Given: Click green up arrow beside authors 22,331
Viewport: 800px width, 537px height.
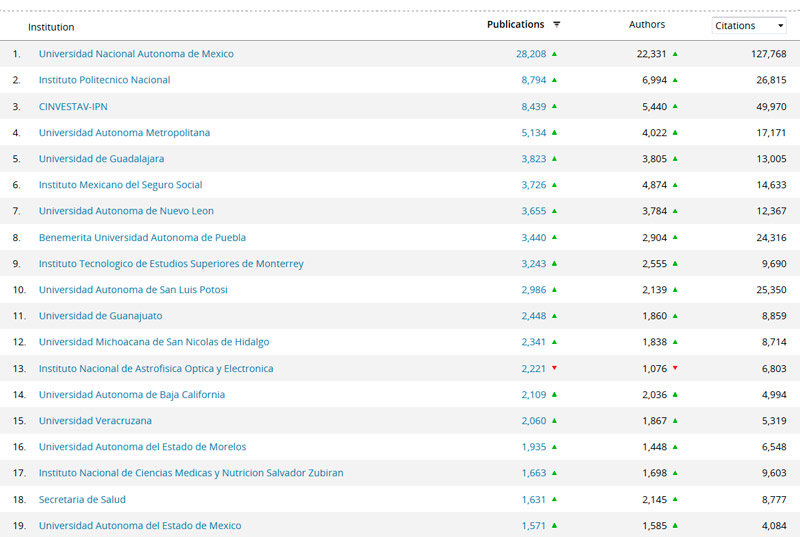Looking at the screenshot, I should pos(675,54).
